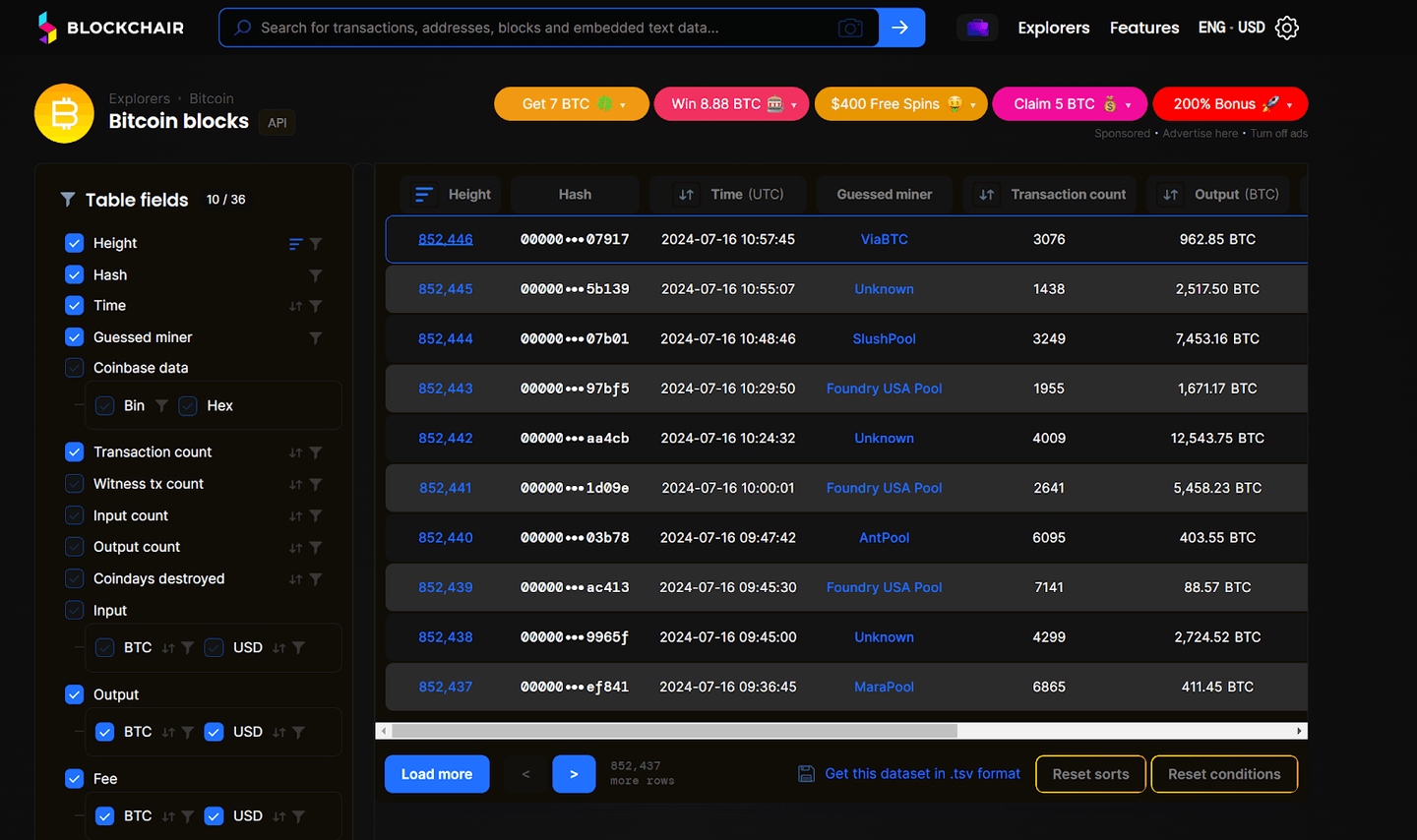Click the Blockchair logo
The image size is (1417, 840).
110,27
